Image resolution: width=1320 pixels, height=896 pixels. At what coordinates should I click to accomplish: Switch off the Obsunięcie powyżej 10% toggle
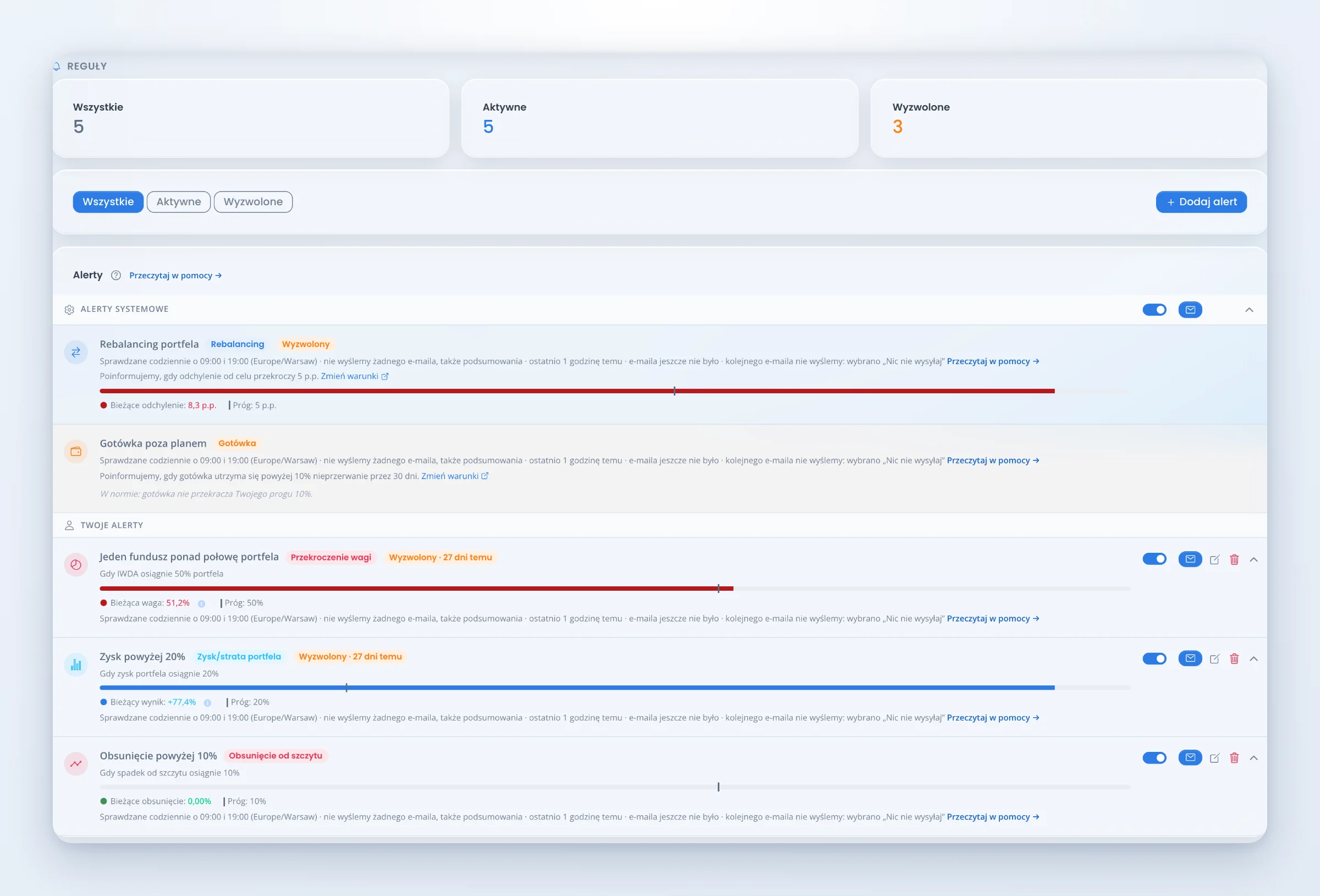tap(1154, 757)
